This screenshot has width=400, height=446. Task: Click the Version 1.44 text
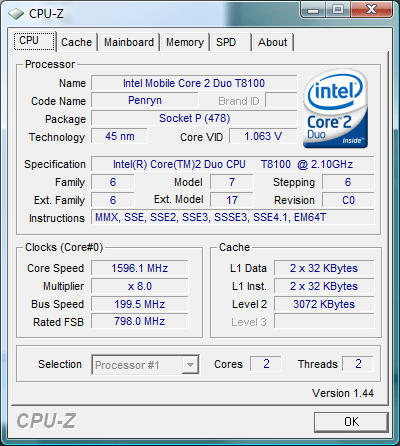(x=343, y=393)
